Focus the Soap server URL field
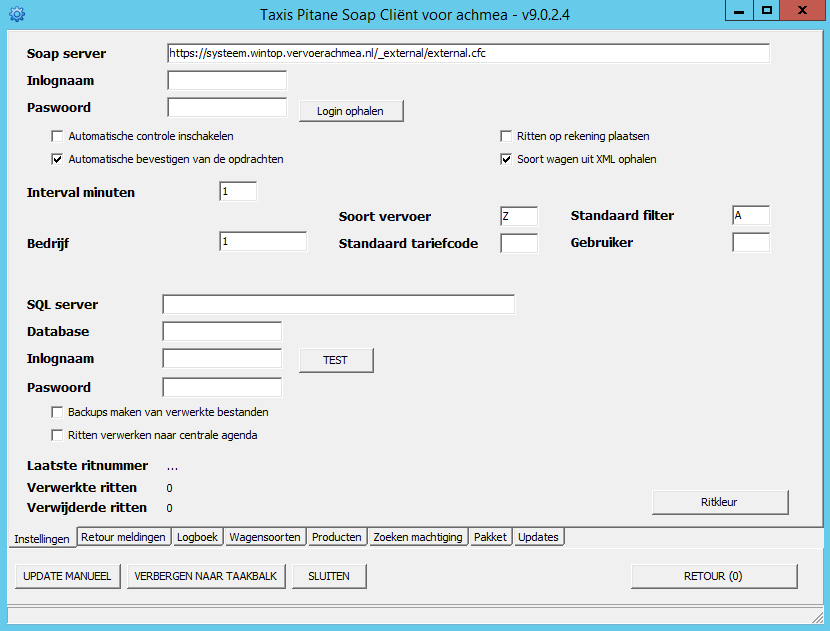 click(x=468, y=53)
